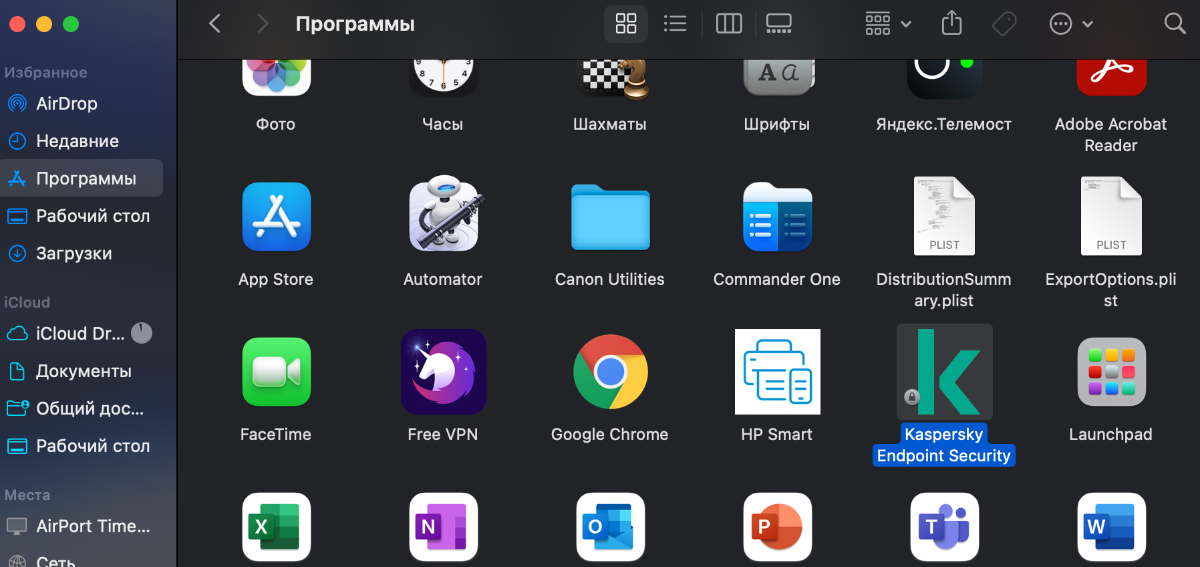
Task: Select the HP Smart printer icon
Action: pyautogui.click(x=777, y=372)
